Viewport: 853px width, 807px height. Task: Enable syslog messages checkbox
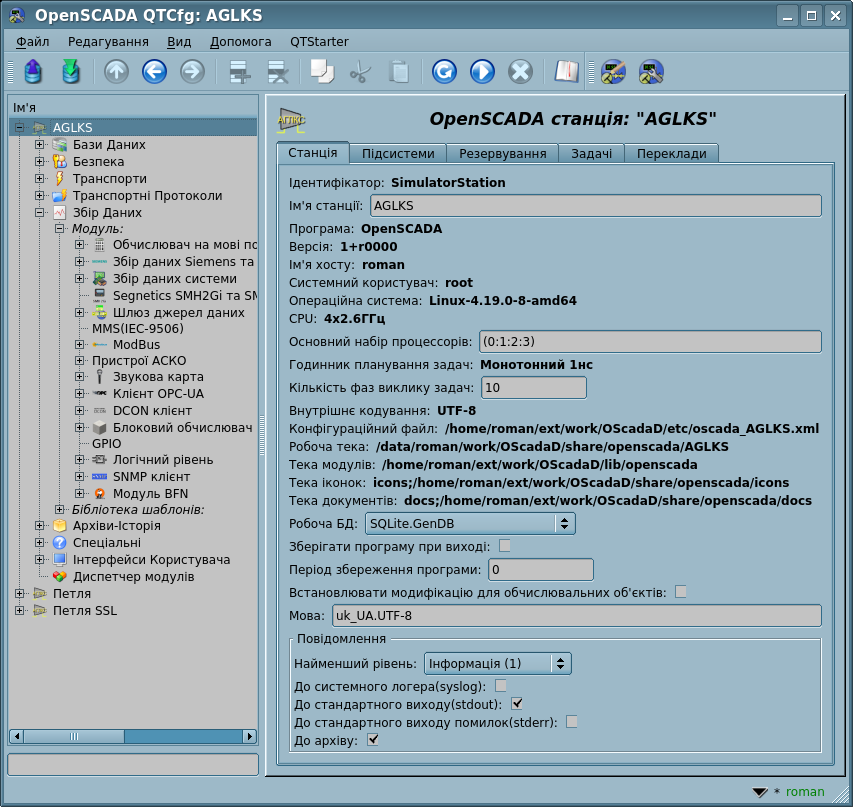coord(501,685)
